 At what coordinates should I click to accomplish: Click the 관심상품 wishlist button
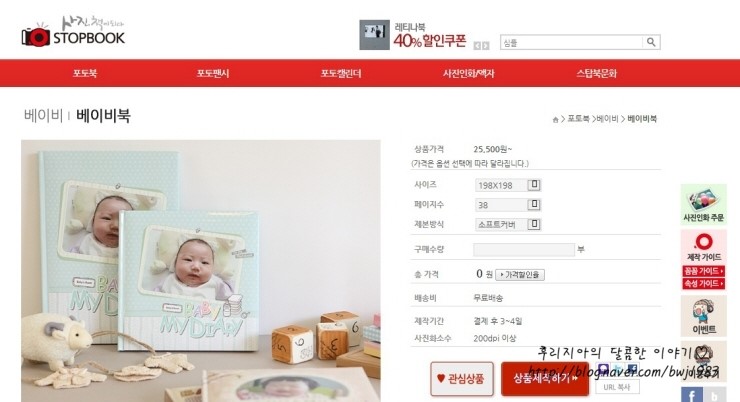pos(462,378)
